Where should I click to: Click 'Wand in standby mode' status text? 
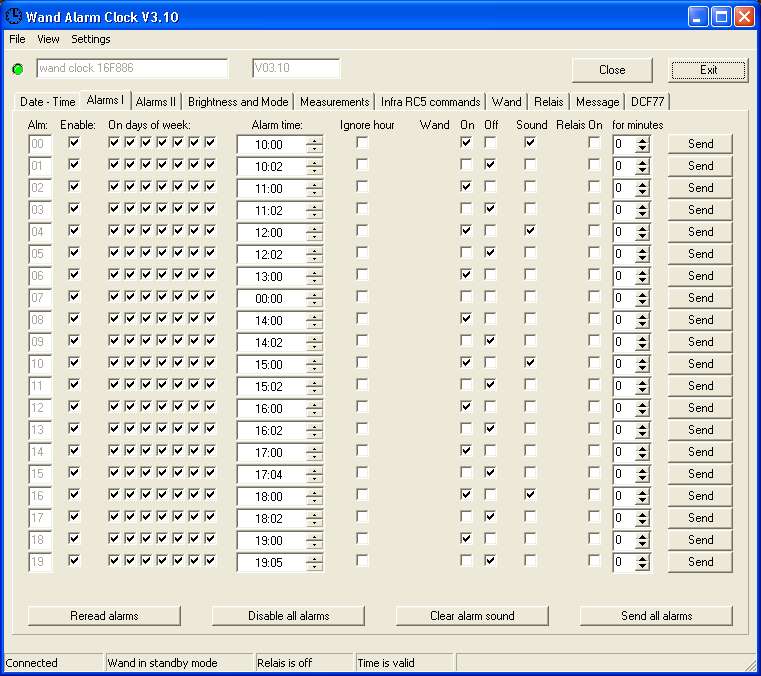click(x=163, y=663)
